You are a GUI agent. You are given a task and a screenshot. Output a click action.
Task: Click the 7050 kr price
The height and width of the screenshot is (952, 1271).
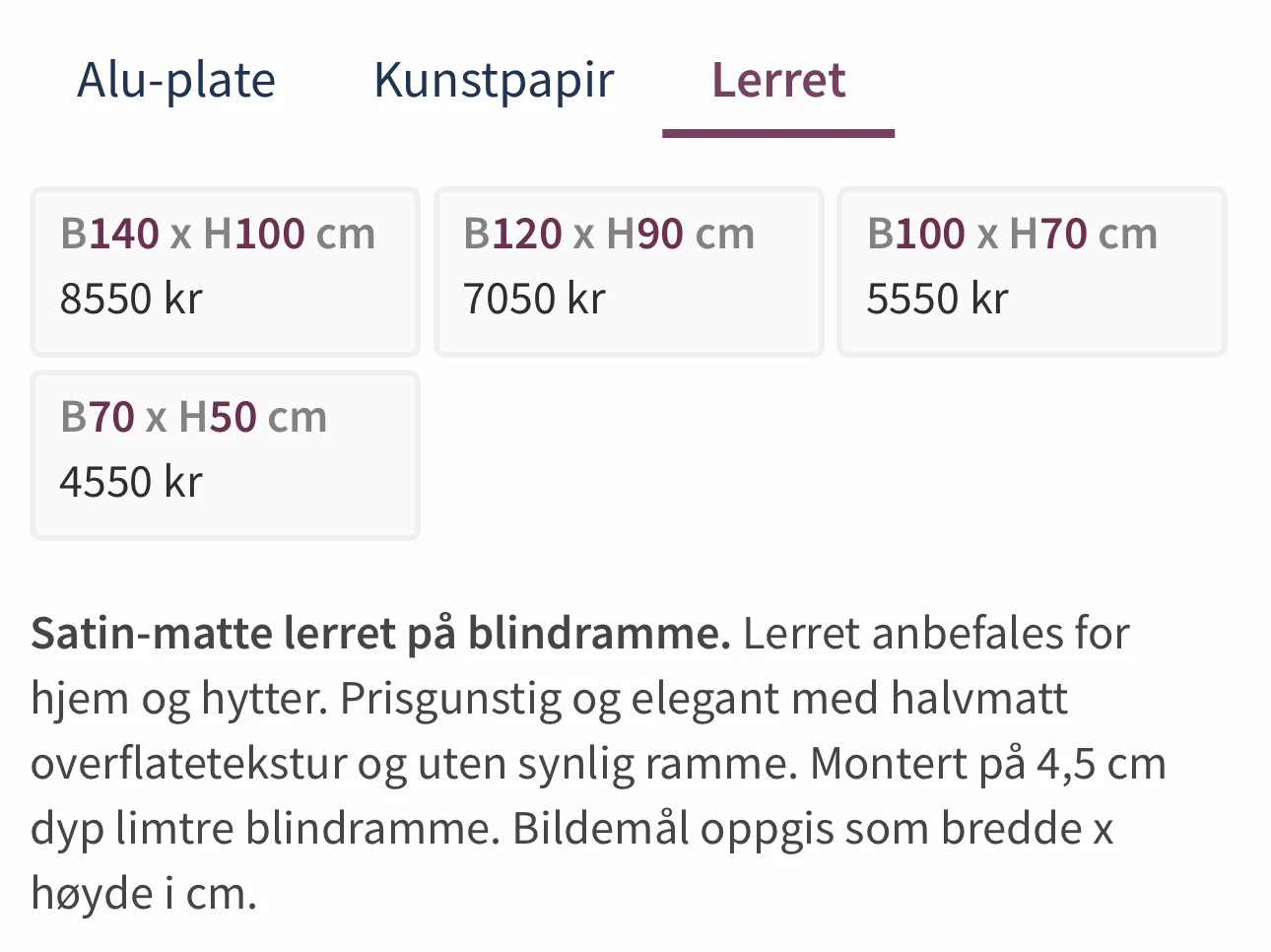pyautogui.click(x=534, y=299)
